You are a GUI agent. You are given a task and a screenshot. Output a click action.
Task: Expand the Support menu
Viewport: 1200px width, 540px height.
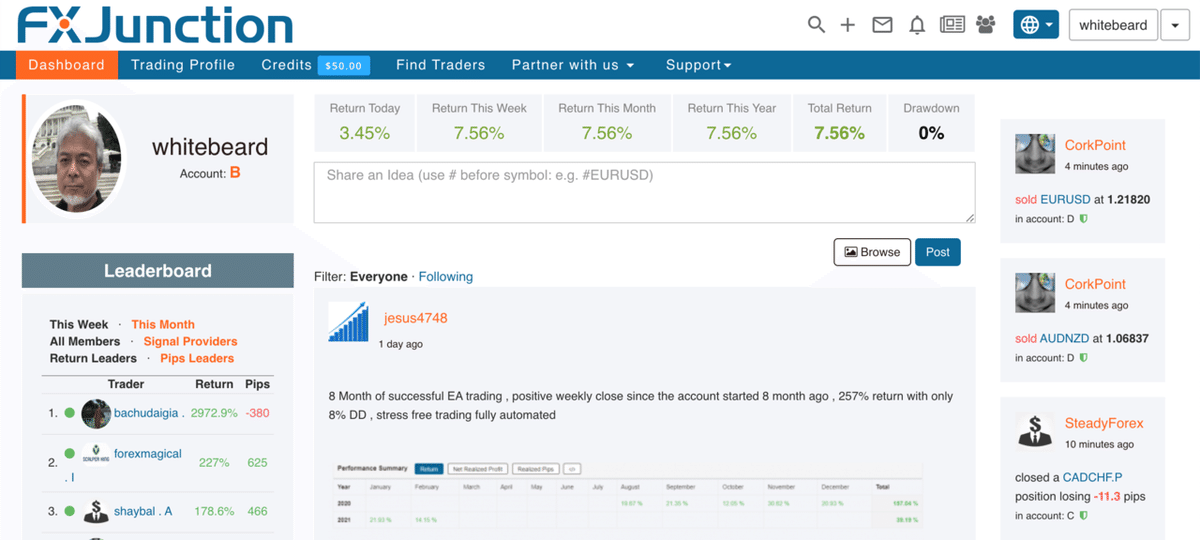click(699, 65)
